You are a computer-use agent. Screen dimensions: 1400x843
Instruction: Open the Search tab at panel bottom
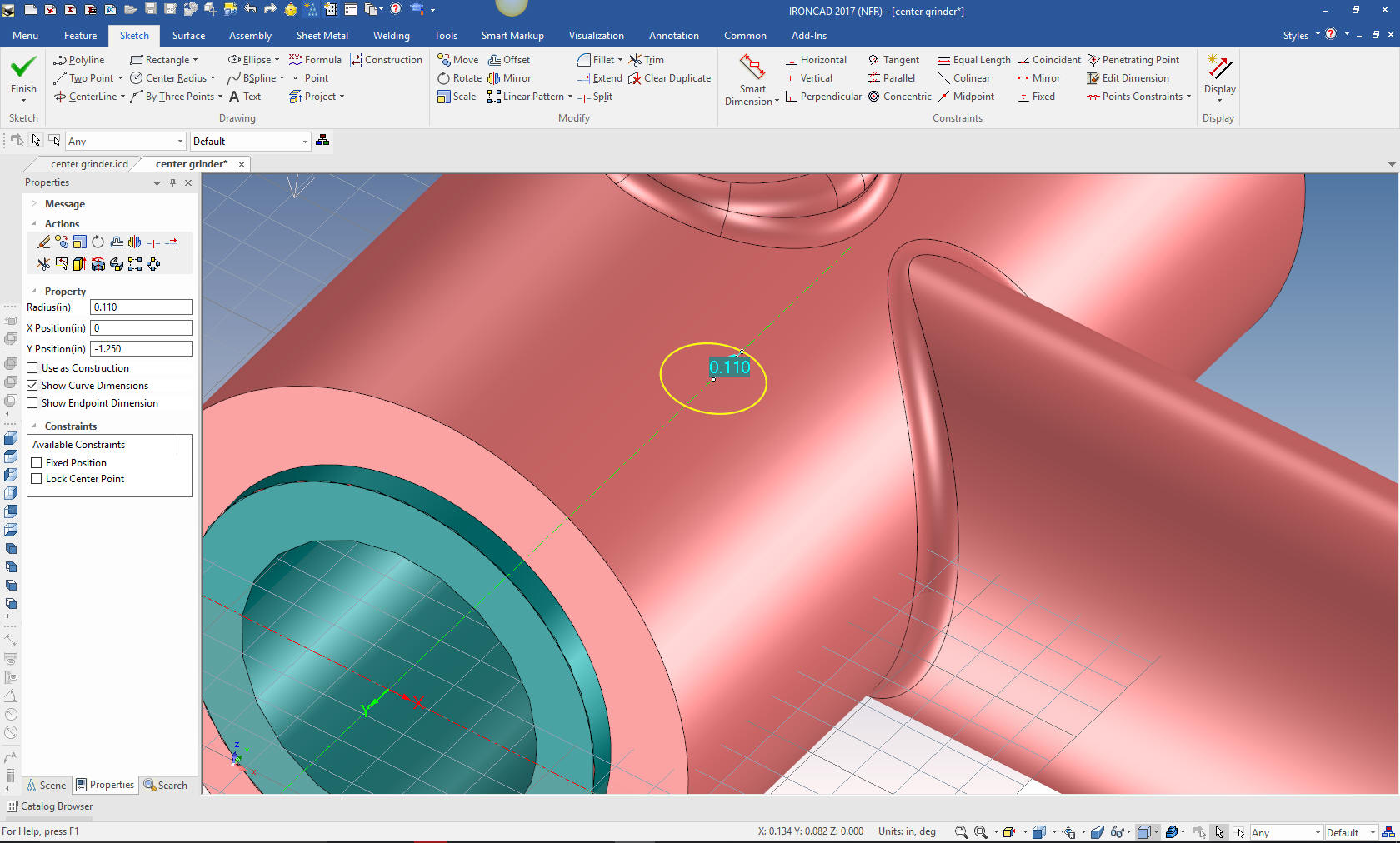coord(165,785)
